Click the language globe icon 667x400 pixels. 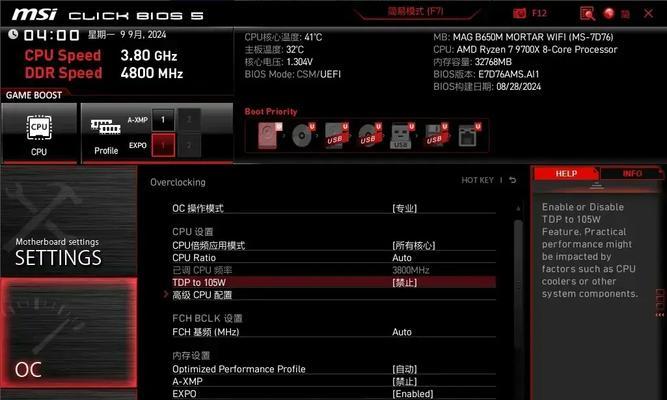coord(609,14)
